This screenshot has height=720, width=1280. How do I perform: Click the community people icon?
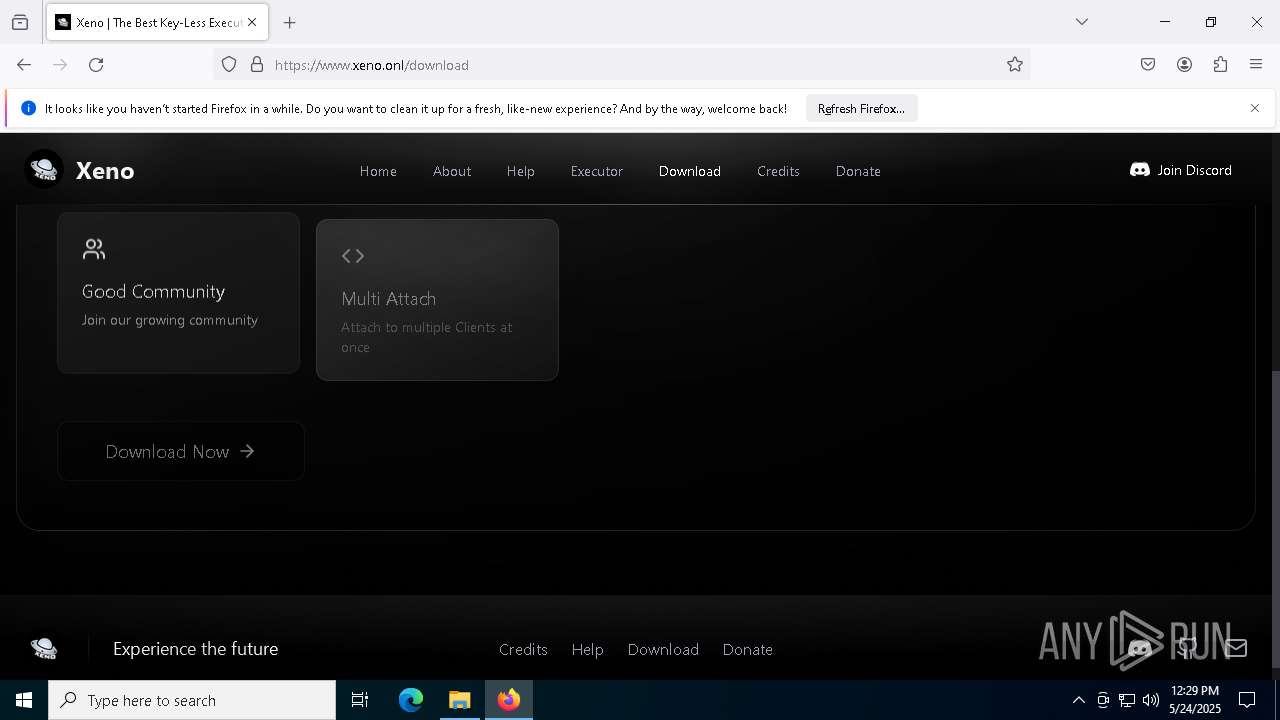coord(94,249)
